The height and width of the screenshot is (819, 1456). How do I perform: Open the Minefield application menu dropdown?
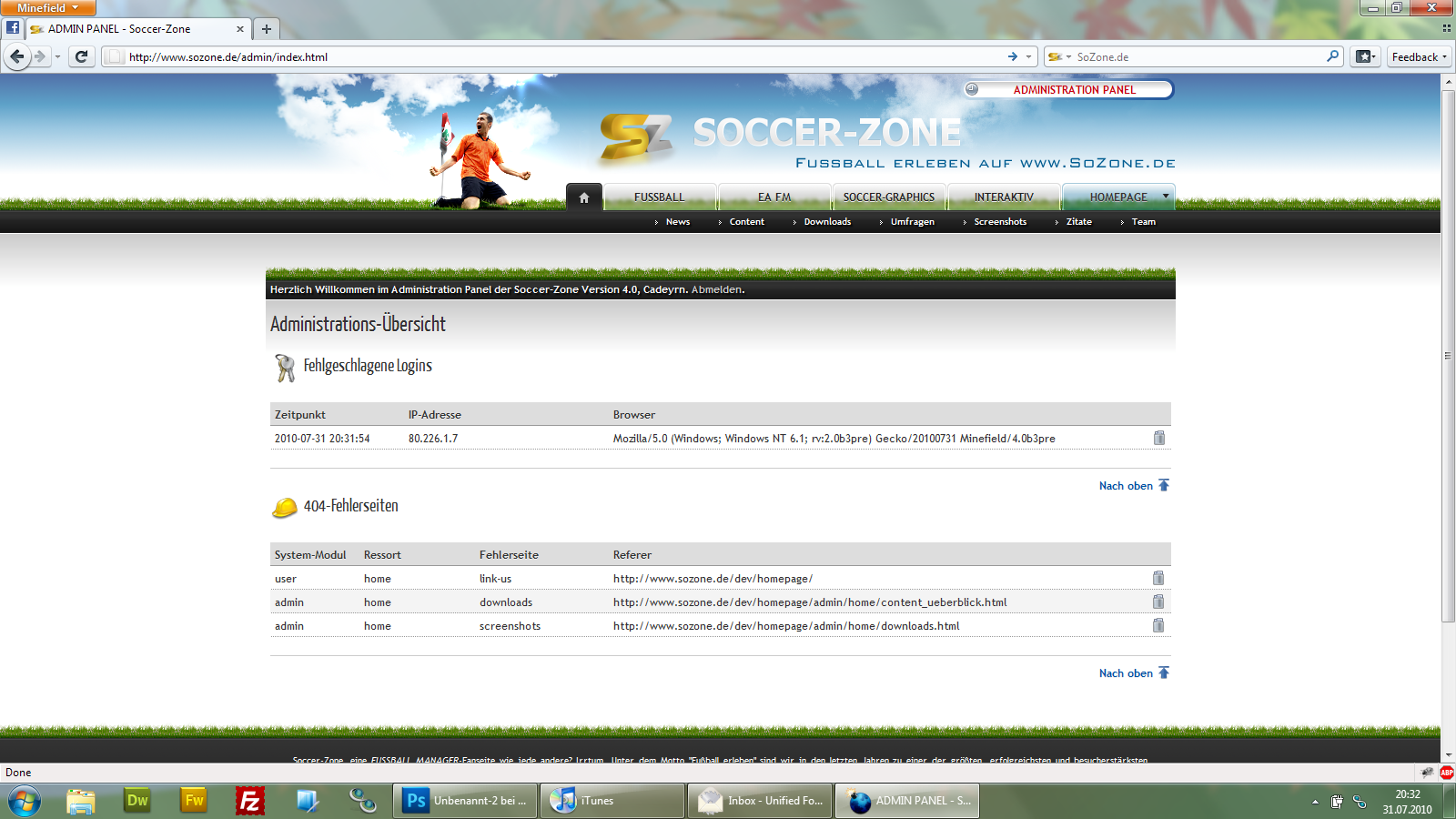(47, 8)
